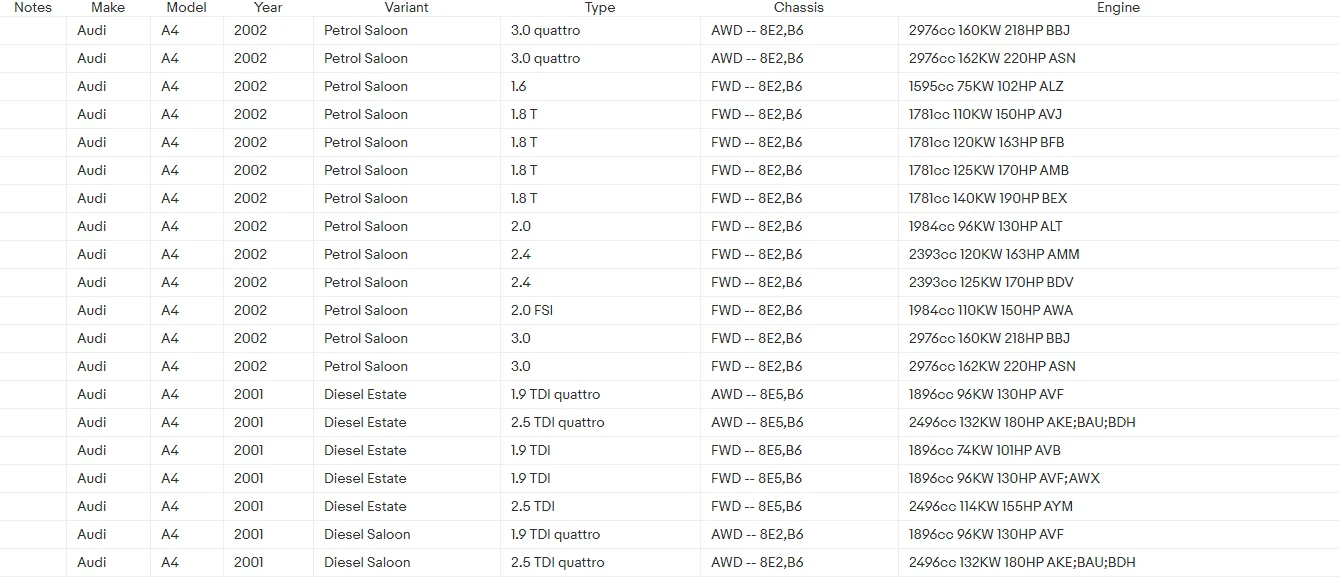Select the Model column header
The image size is (1339, 577).
click(x=186, y=7)
